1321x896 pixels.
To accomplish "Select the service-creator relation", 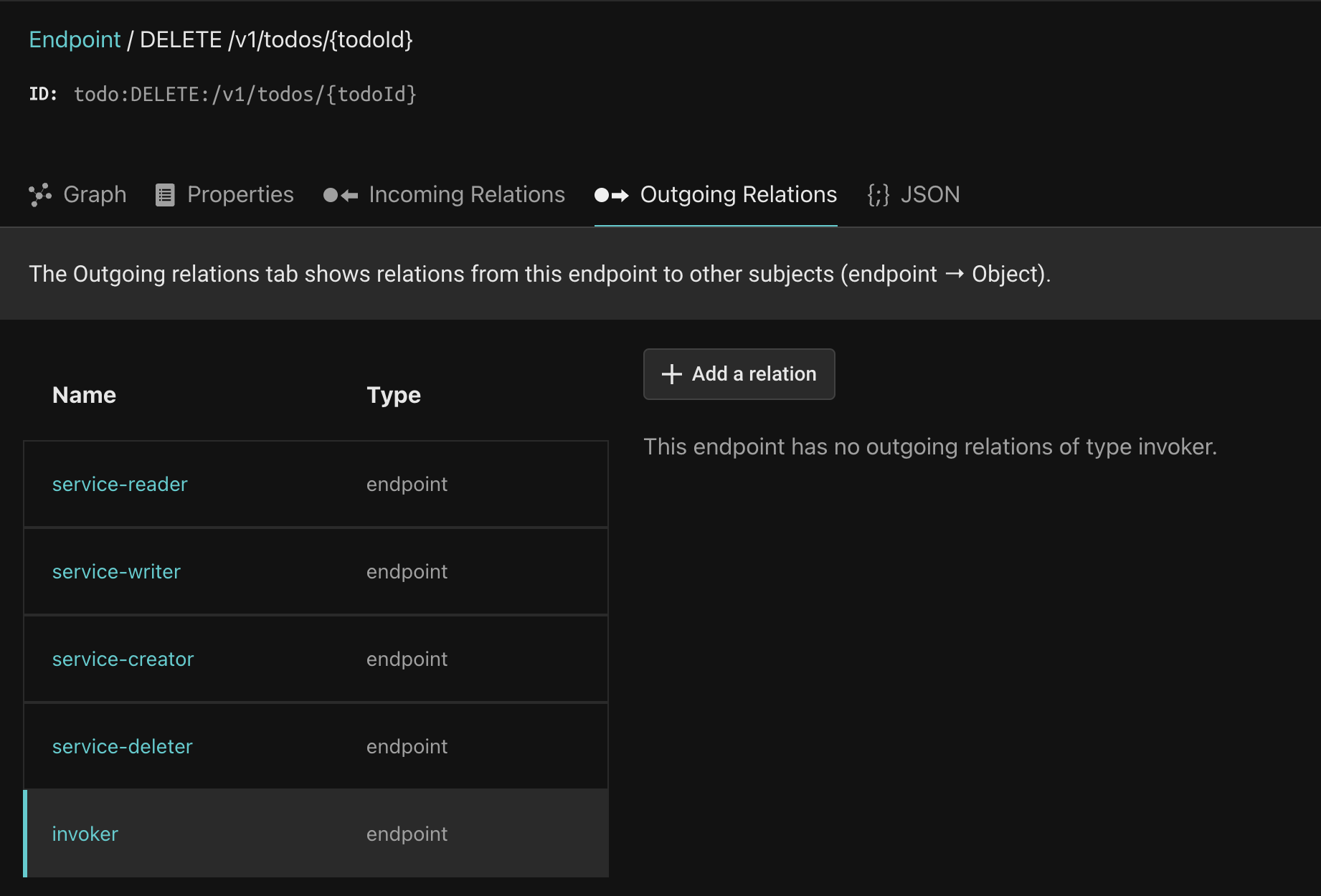I will pyautogui.click(x=123, y=659).
